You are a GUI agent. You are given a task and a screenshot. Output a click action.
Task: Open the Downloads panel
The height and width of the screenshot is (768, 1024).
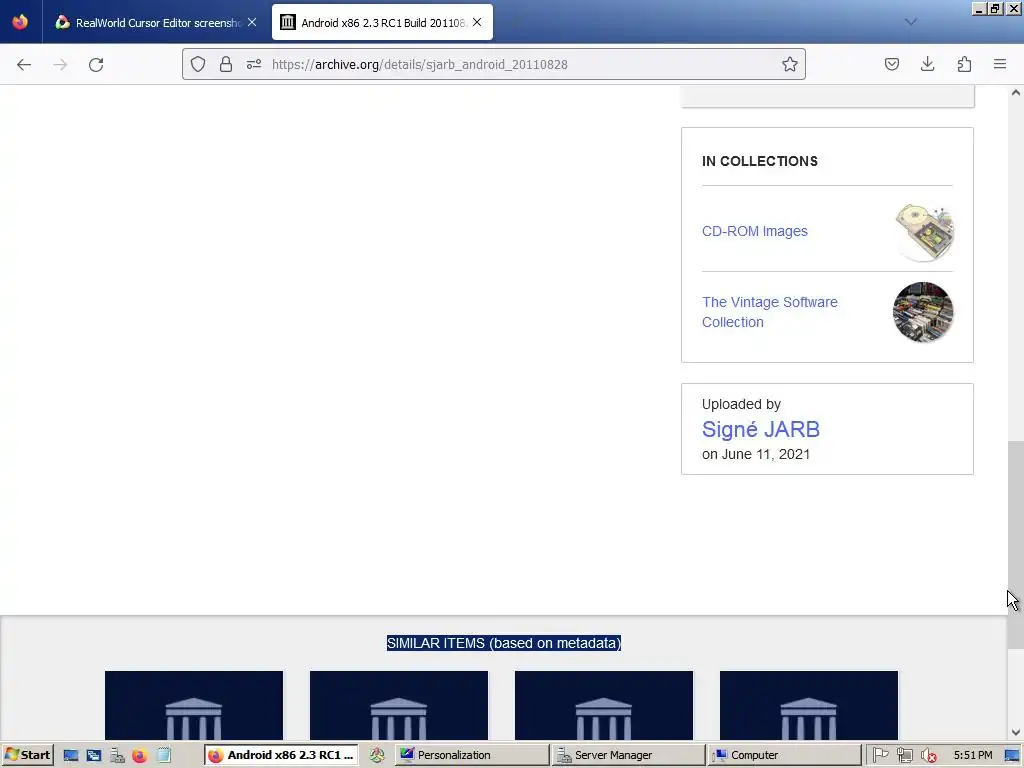point(927,64)
